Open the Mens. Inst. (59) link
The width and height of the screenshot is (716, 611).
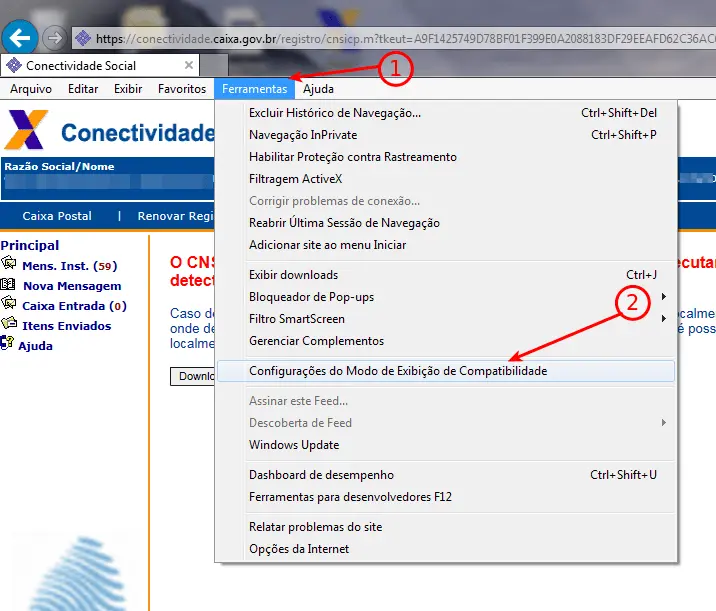coord(69,266)
